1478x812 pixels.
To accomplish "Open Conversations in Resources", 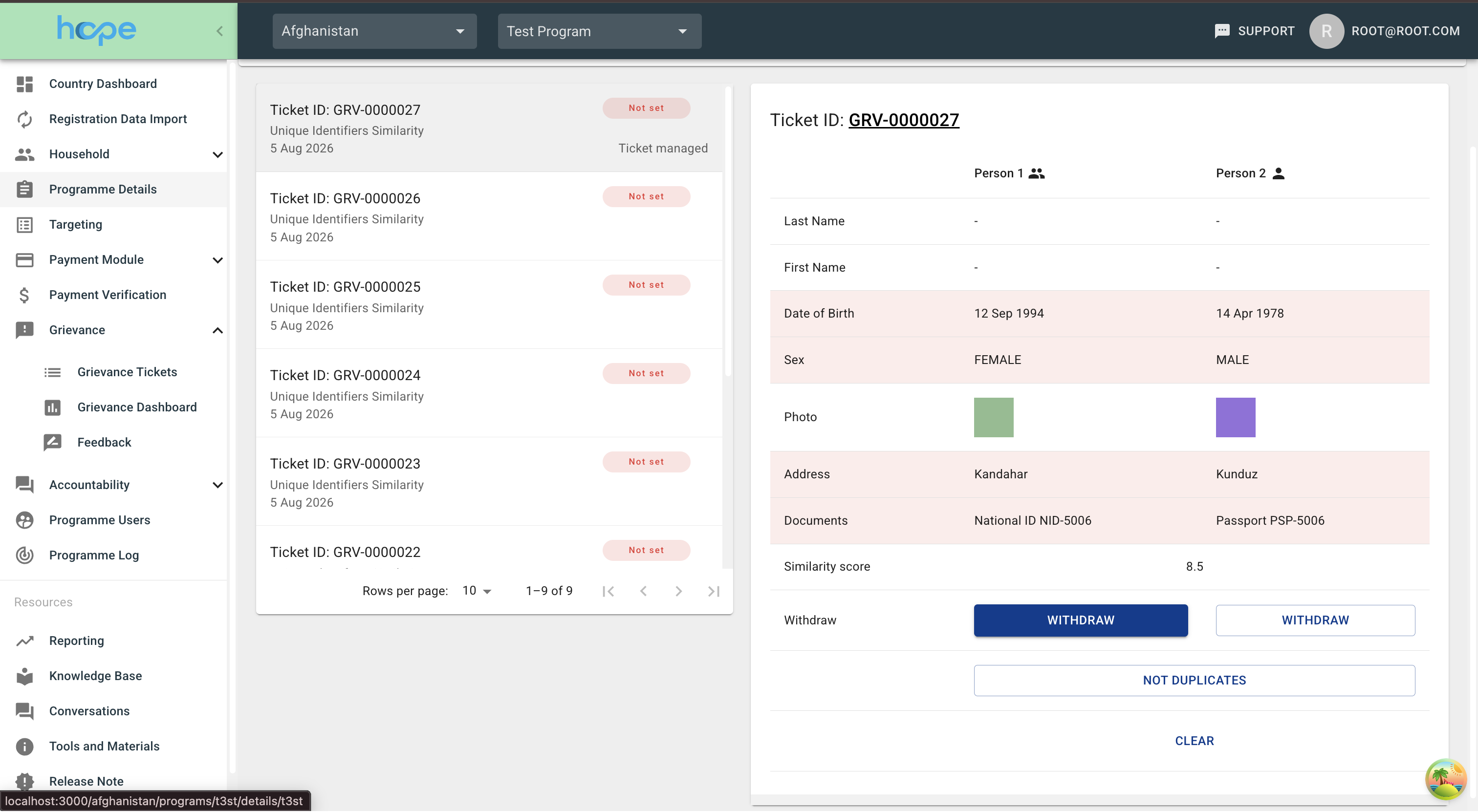I will tap(89, 711).
